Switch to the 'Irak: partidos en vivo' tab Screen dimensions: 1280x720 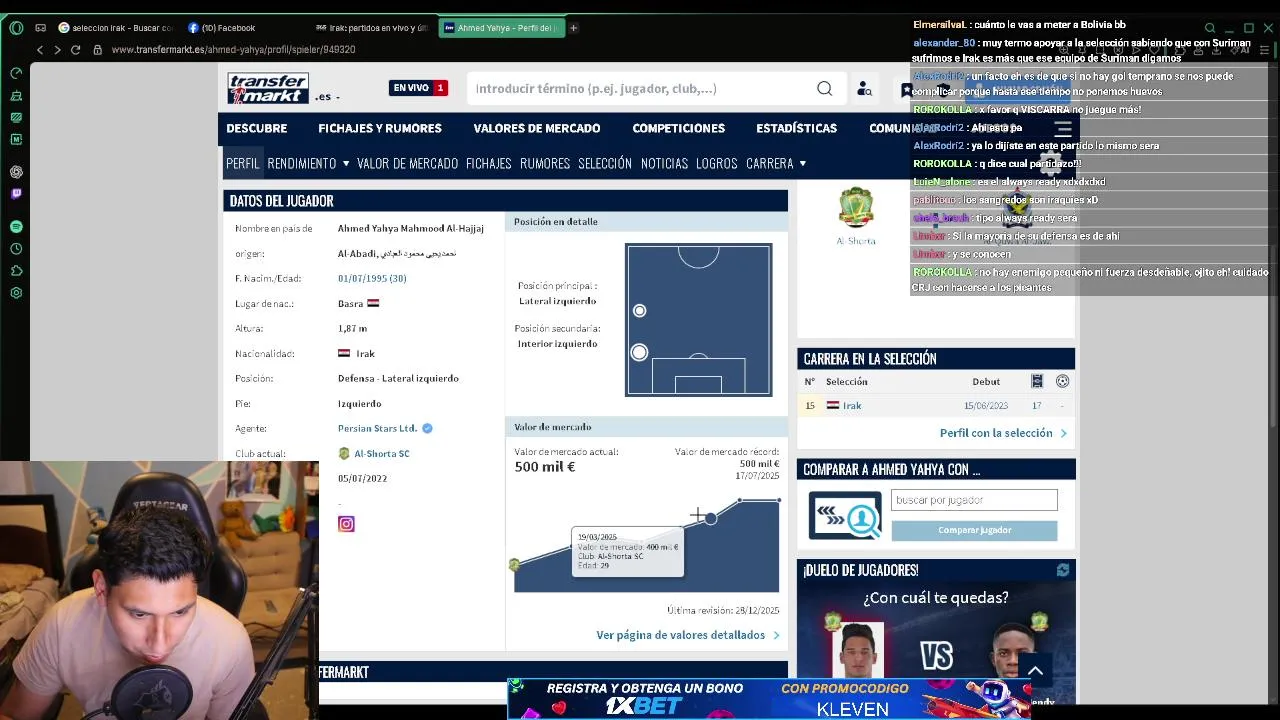371,28
